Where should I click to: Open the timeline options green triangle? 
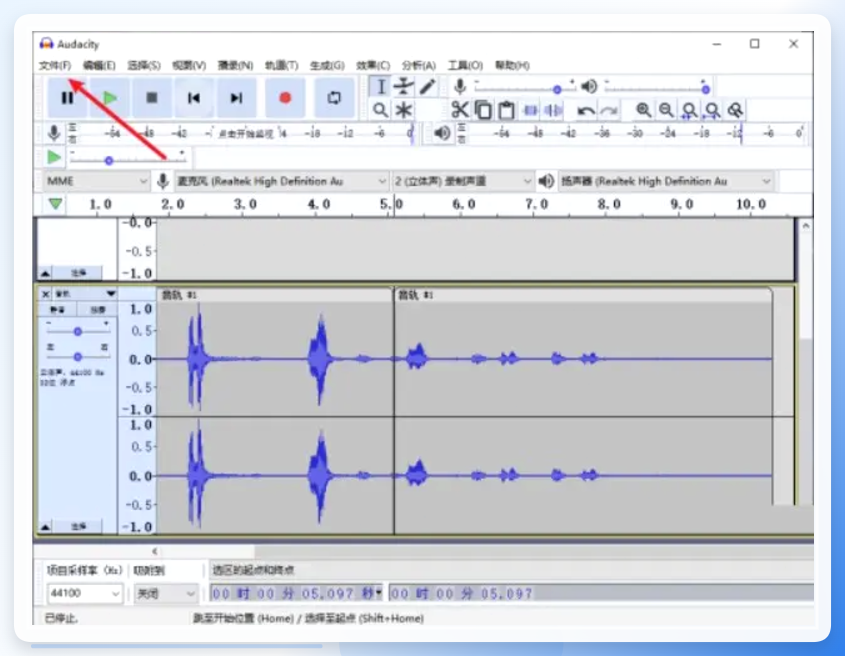[56, 204]
